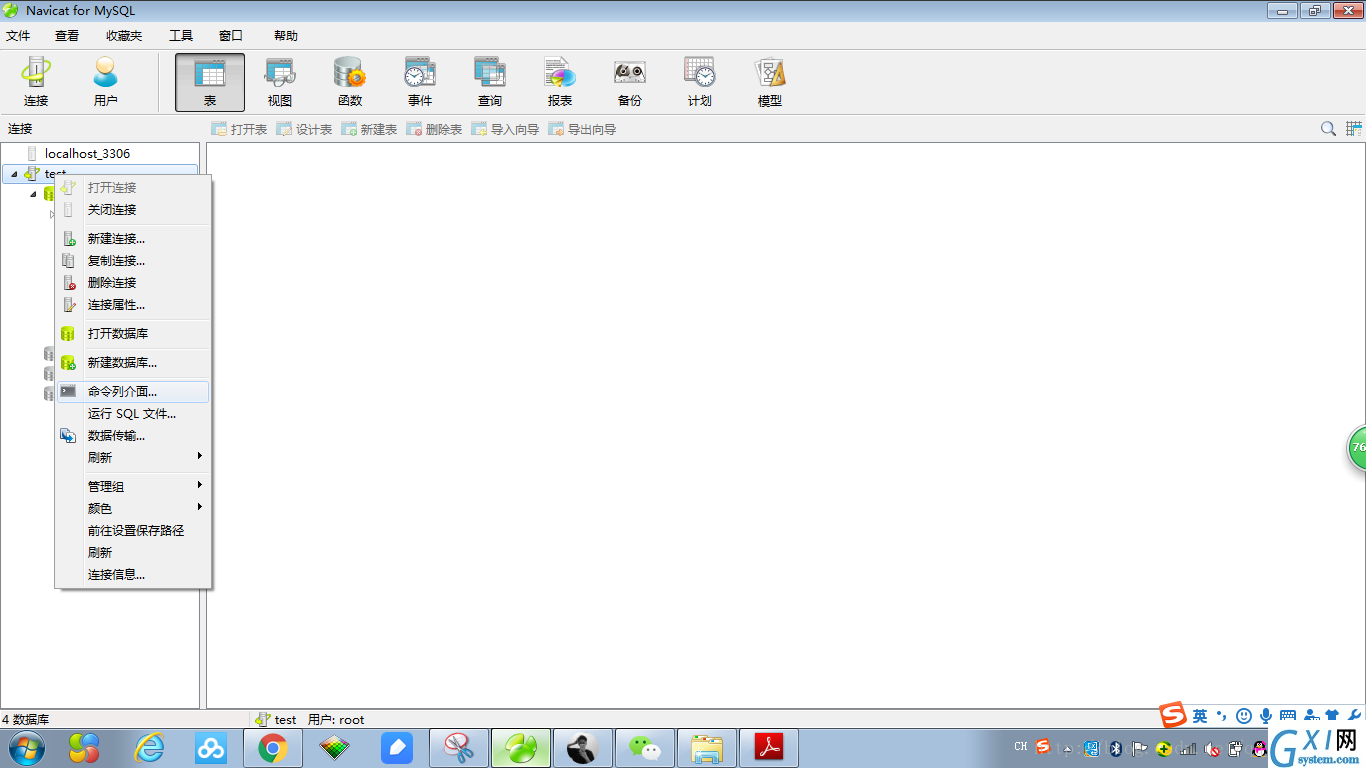Choose 运行 SQL 文件... in the context menu
The image size is (1366, 768).
click(x=133, y=414)
